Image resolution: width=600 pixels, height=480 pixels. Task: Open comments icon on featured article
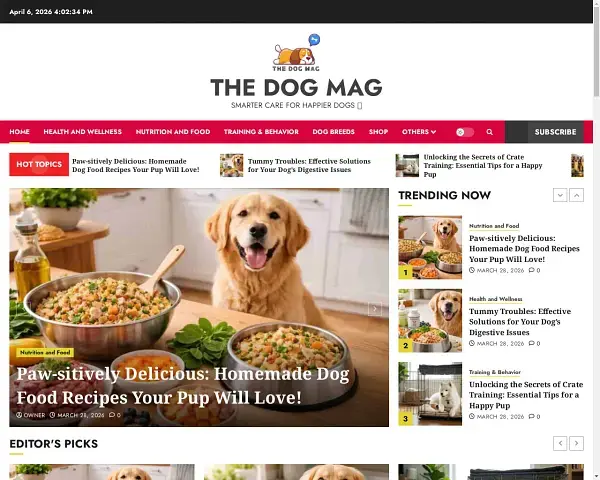pos(114,415)
